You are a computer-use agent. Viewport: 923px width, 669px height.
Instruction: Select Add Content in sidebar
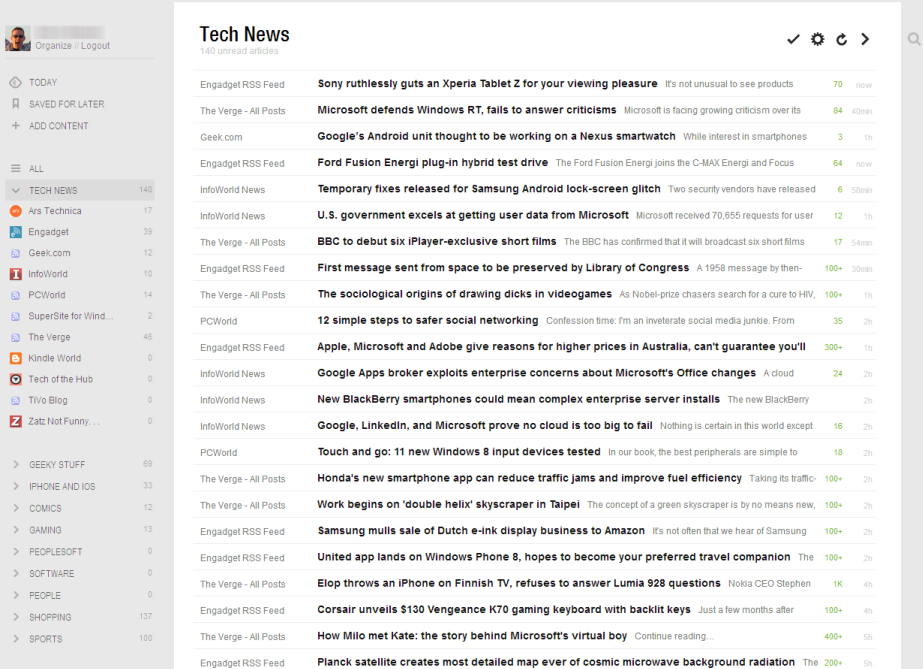(59, 126)
